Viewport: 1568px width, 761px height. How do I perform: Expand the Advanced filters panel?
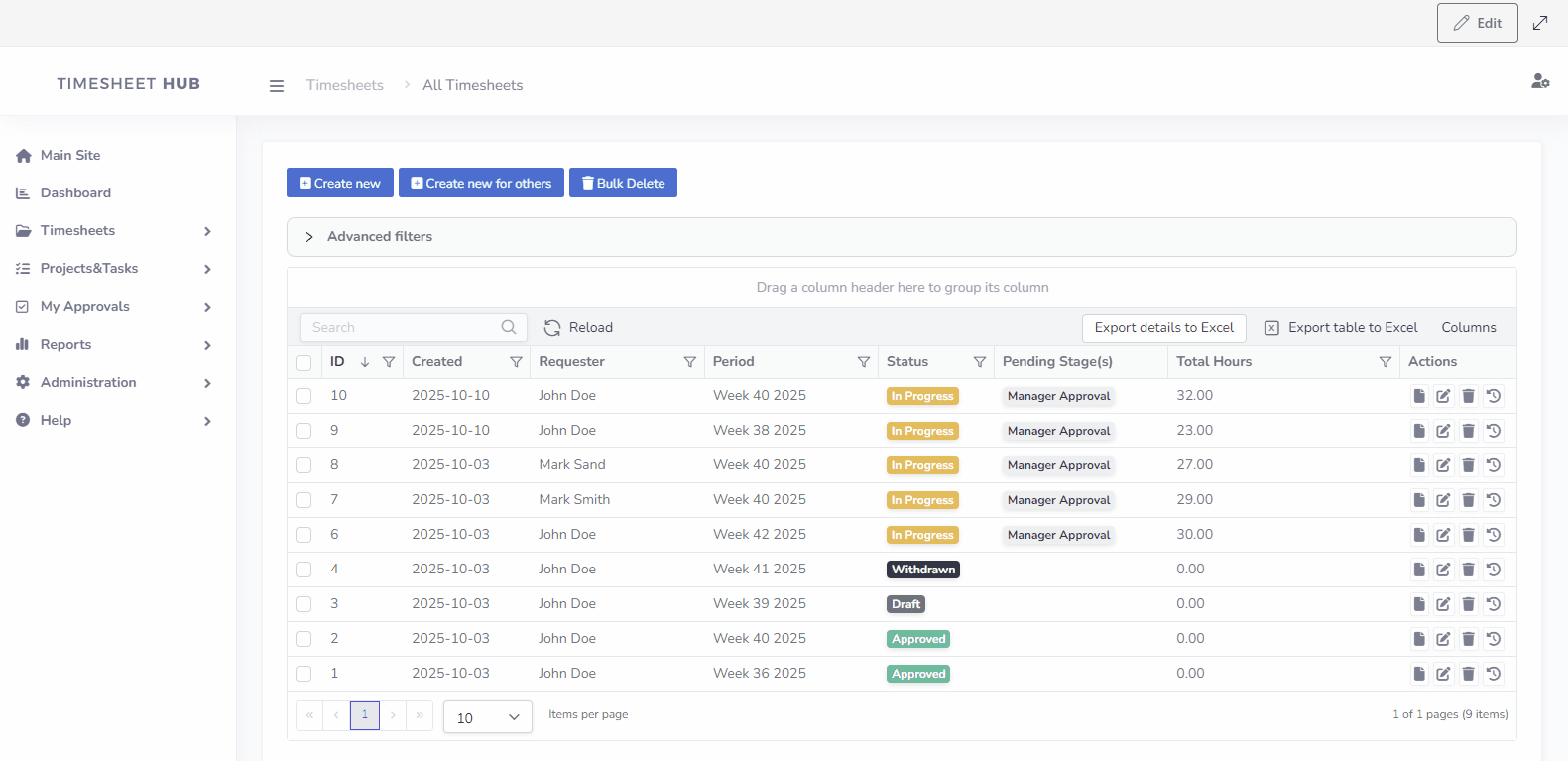pyautogui.click(x=309, y=237)
